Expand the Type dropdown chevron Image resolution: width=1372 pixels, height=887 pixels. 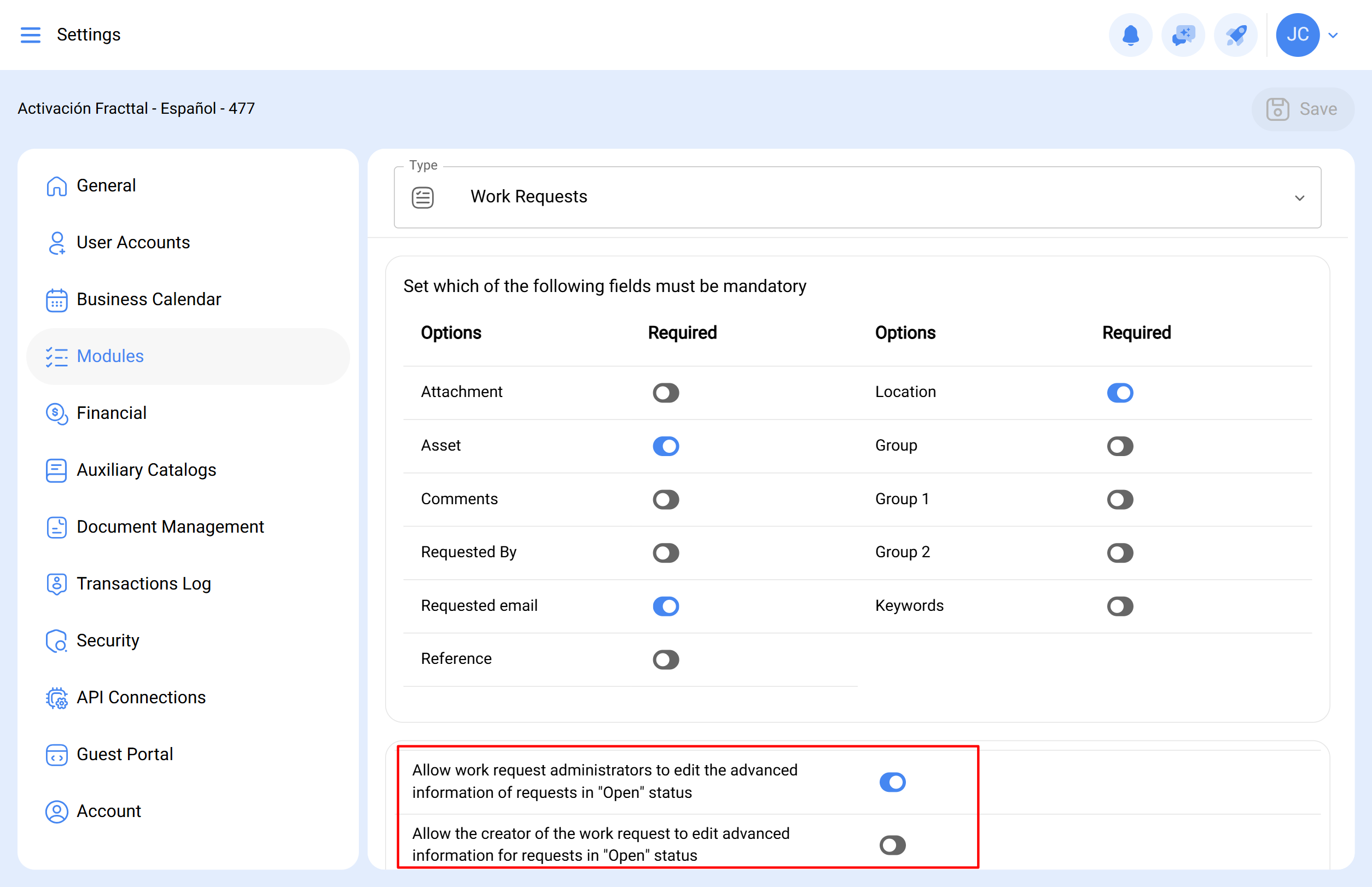[x=1299, y=198]
